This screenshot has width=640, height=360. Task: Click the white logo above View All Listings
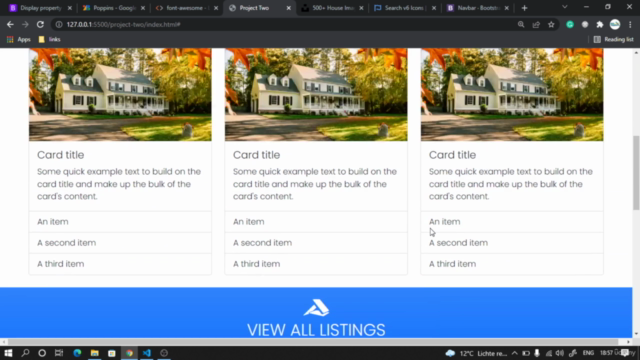[316, 308]
